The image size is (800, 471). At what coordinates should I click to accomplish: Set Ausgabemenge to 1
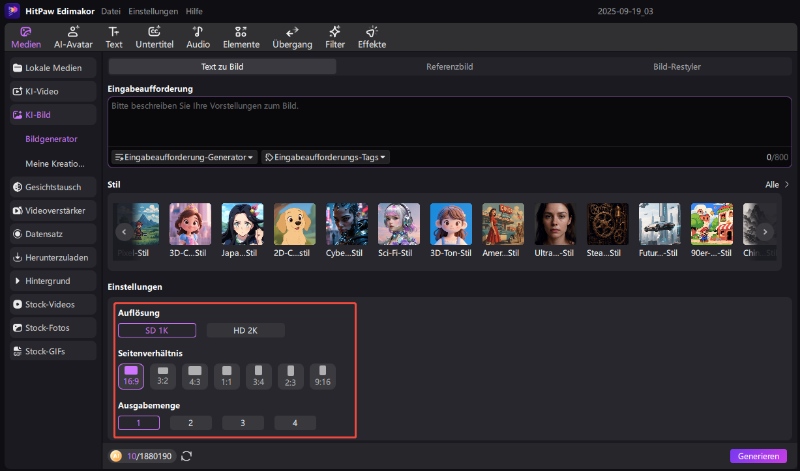point(138,423)
